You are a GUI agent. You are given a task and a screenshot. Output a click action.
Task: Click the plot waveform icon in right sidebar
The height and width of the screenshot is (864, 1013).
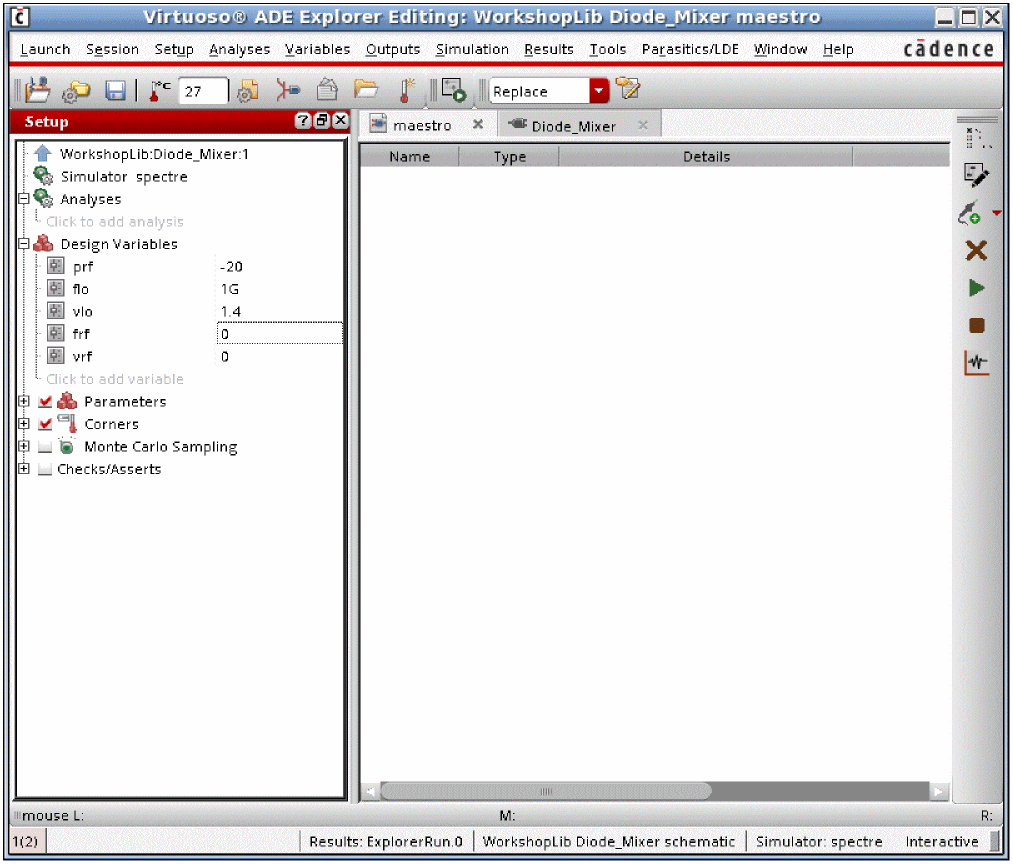point(976,363)
